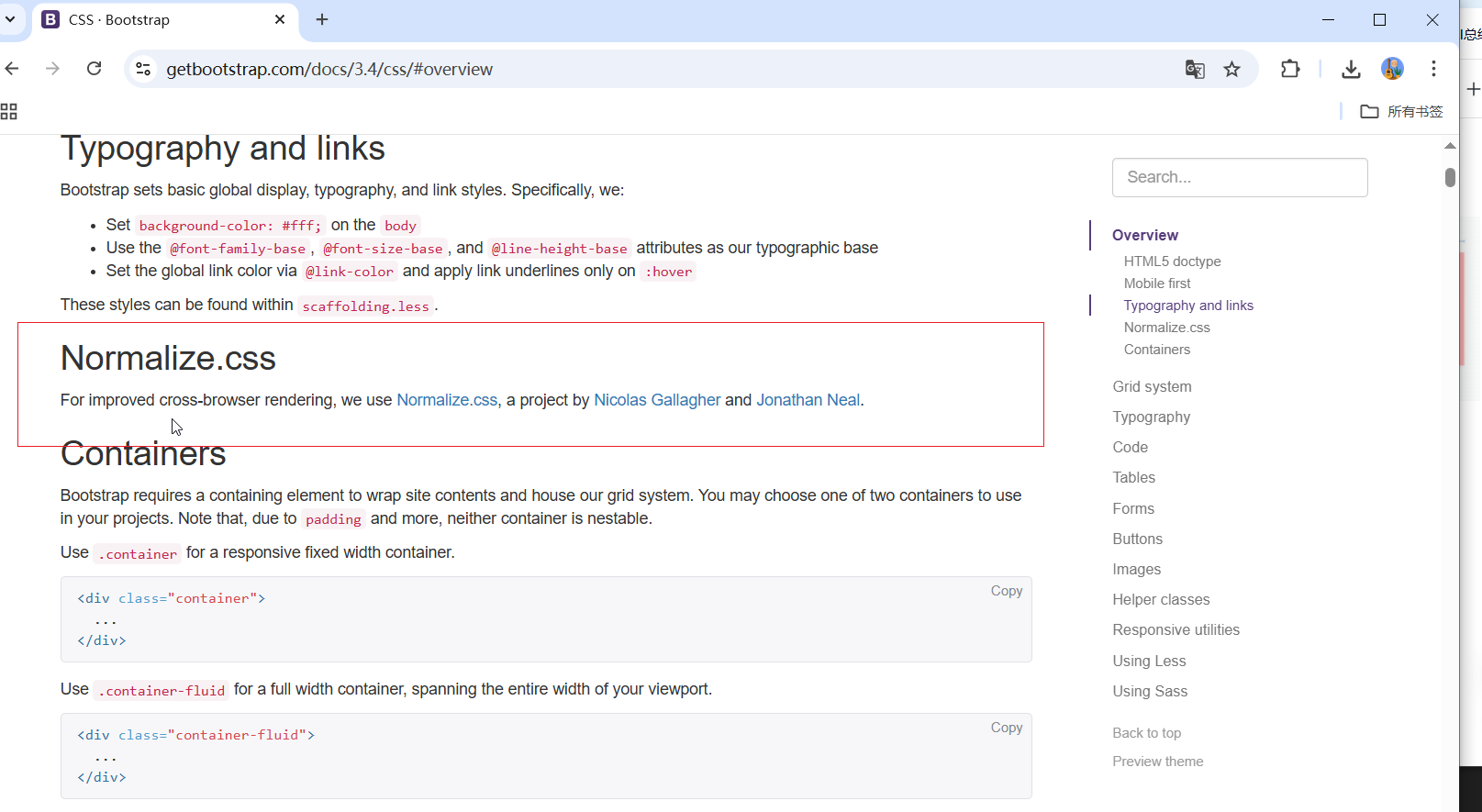Image resolution: width=1482 pixels, height=812 pixels.
Task: Focus the Search... docs field
Action: pyautogui.click(x=1240, y=177)
